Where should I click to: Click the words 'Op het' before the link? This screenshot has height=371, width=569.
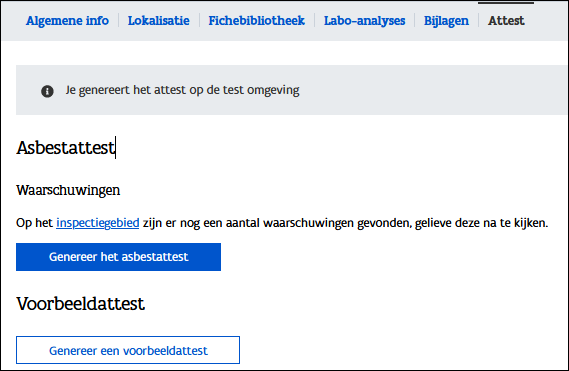point(34,223)
